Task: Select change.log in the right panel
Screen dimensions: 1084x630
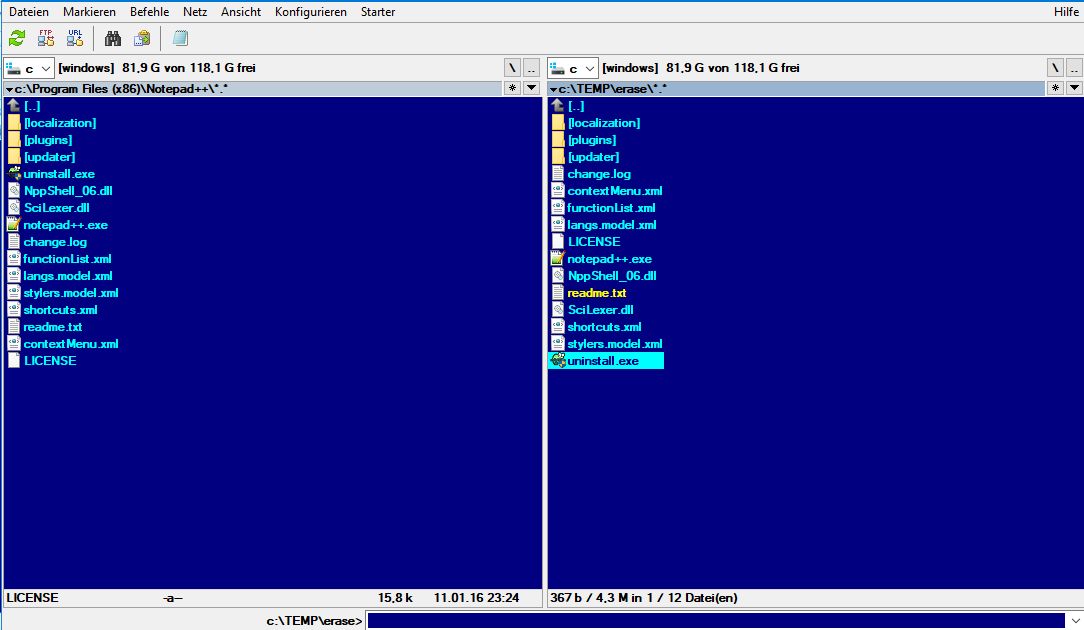Action: 599,174
